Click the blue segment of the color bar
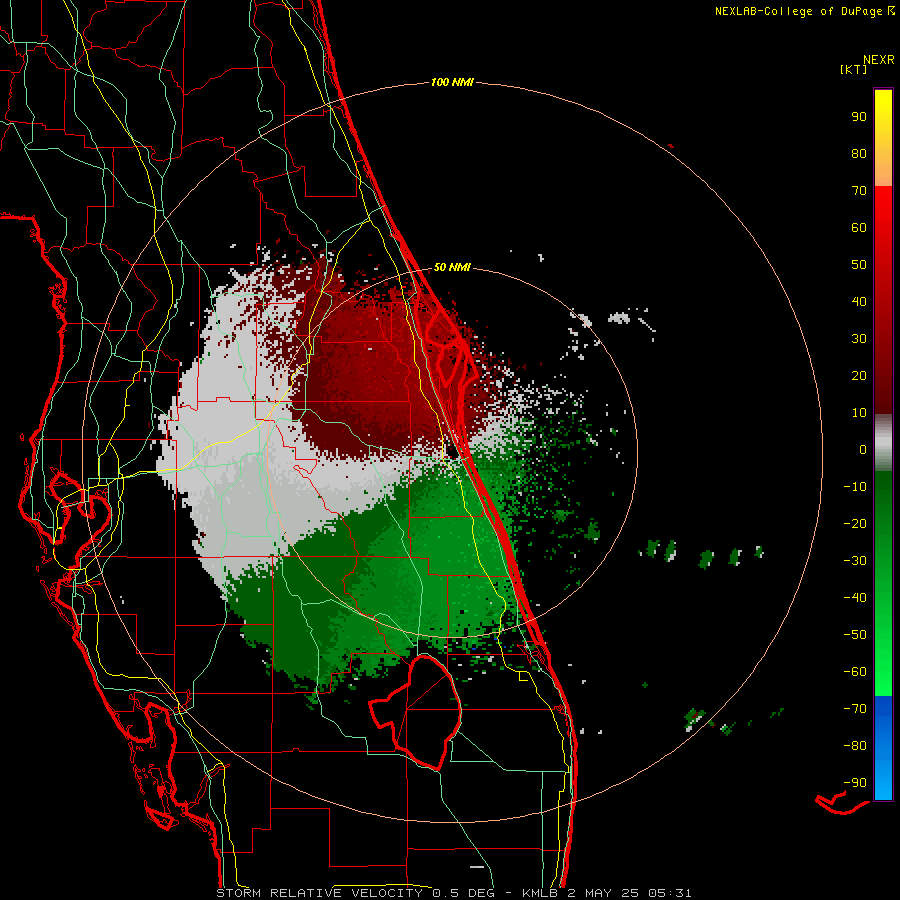 coord(883,748)
